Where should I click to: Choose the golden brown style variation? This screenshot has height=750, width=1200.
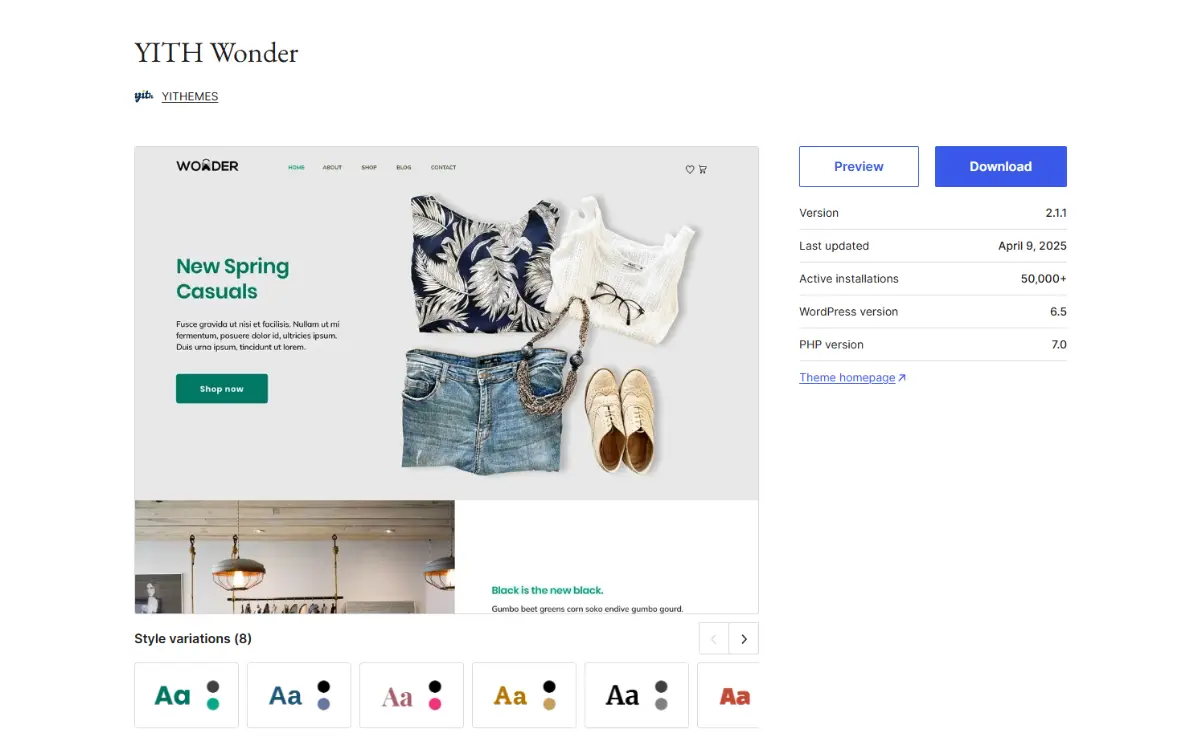tap(524, 695)
